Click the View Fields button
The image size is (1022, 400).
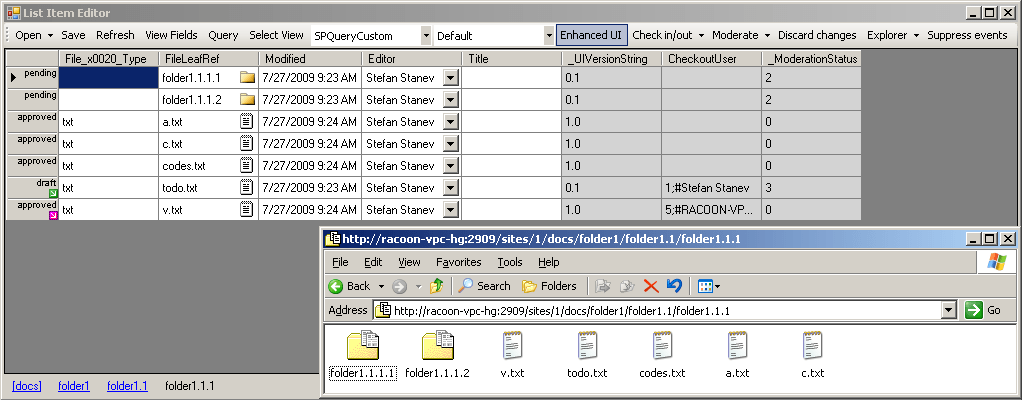[171, 35]
